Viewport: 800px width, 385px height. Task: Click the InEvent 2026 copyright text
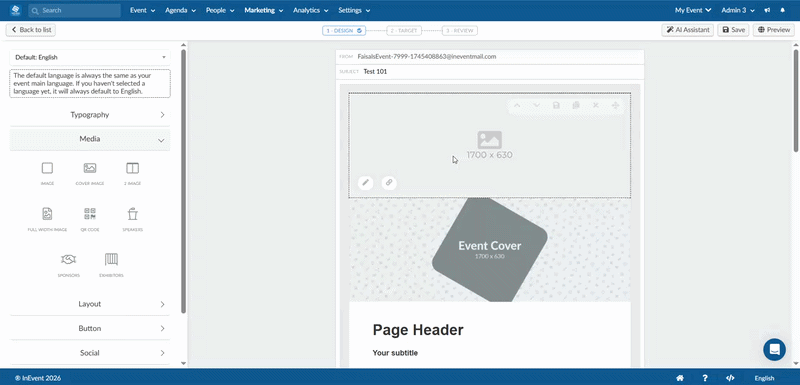point(38,378)
